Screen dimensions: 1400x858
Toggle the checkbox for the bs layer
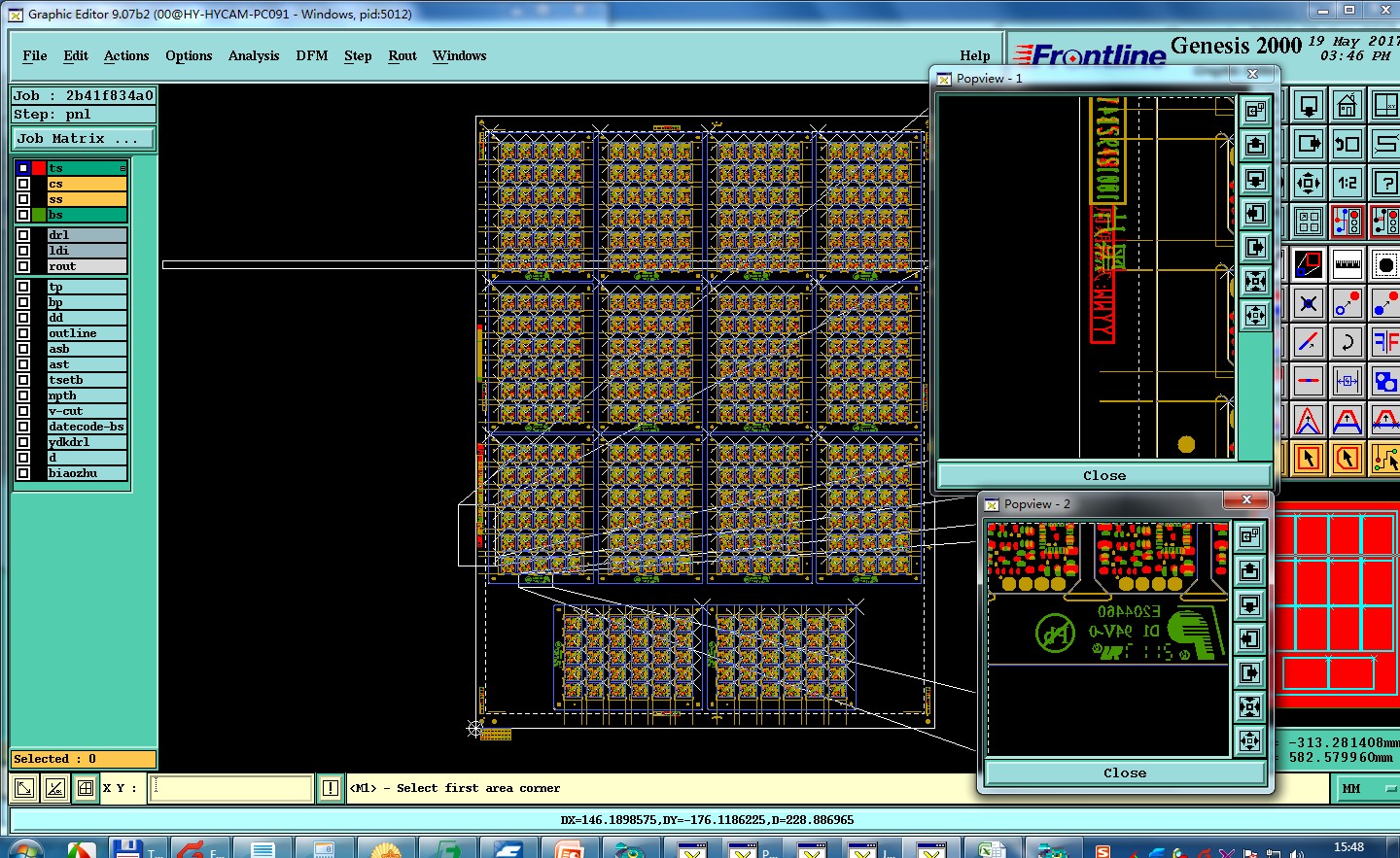23,215
